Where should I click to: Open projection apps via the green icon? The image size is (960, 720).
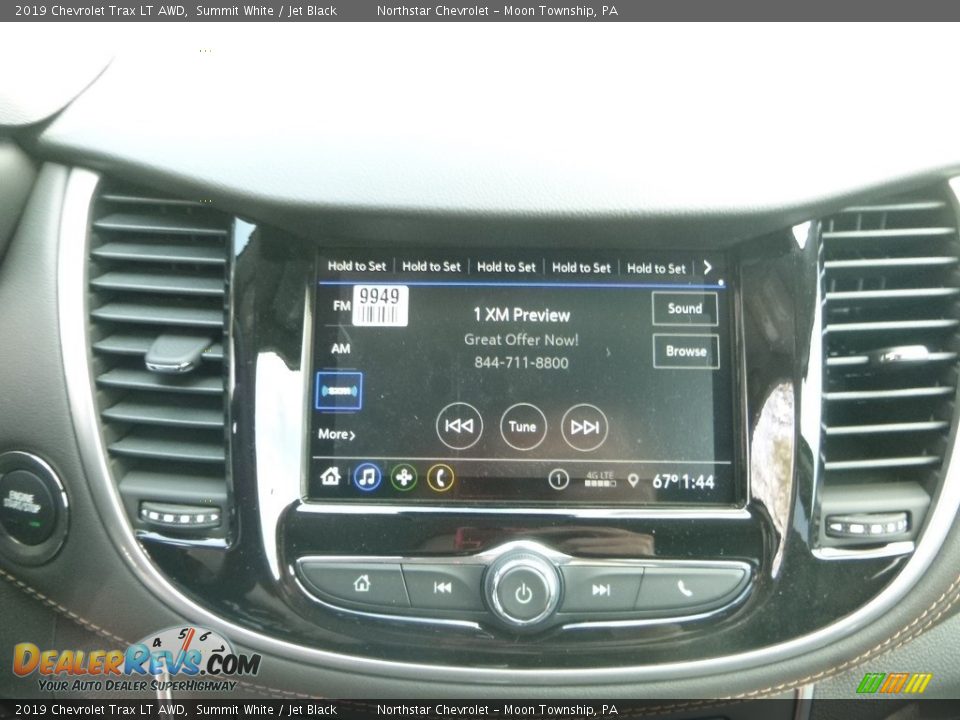point(404,479)
